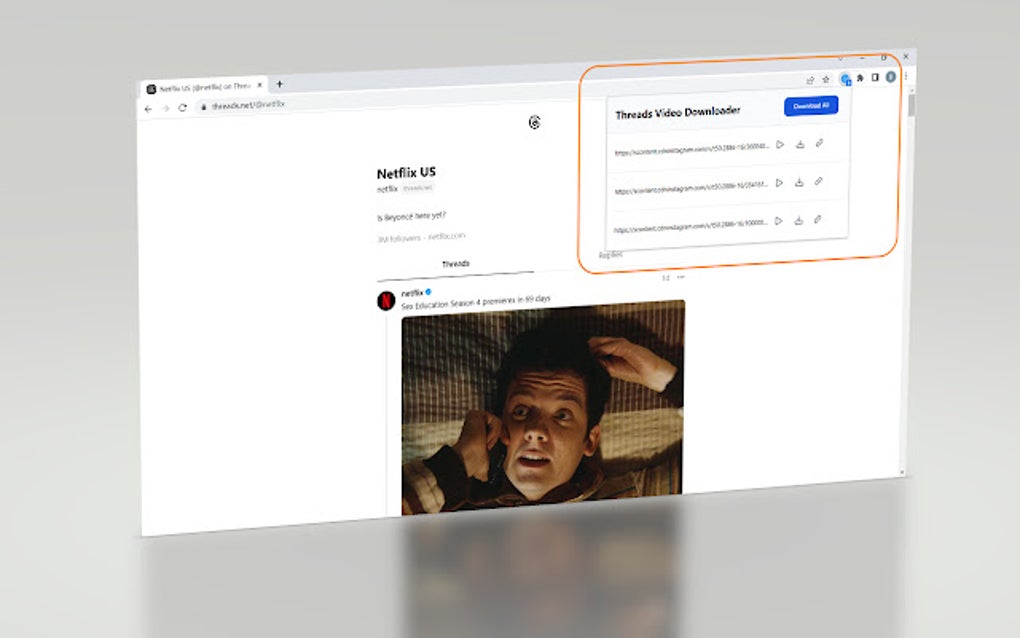The width and height of the screenshot is (1020, 638).
Task: Download the third video in the list
Action: coord(798,220)
